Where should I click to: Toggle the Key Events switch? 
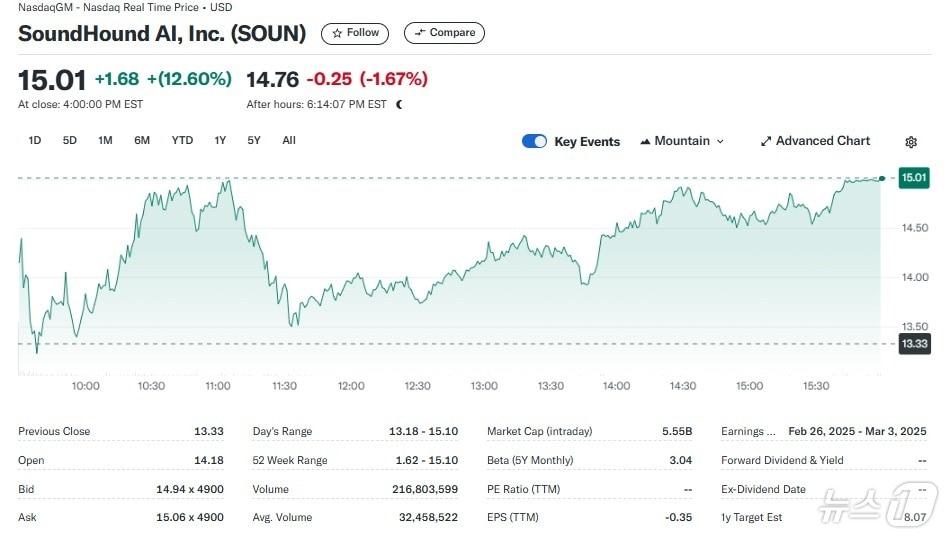coord(534,142)
